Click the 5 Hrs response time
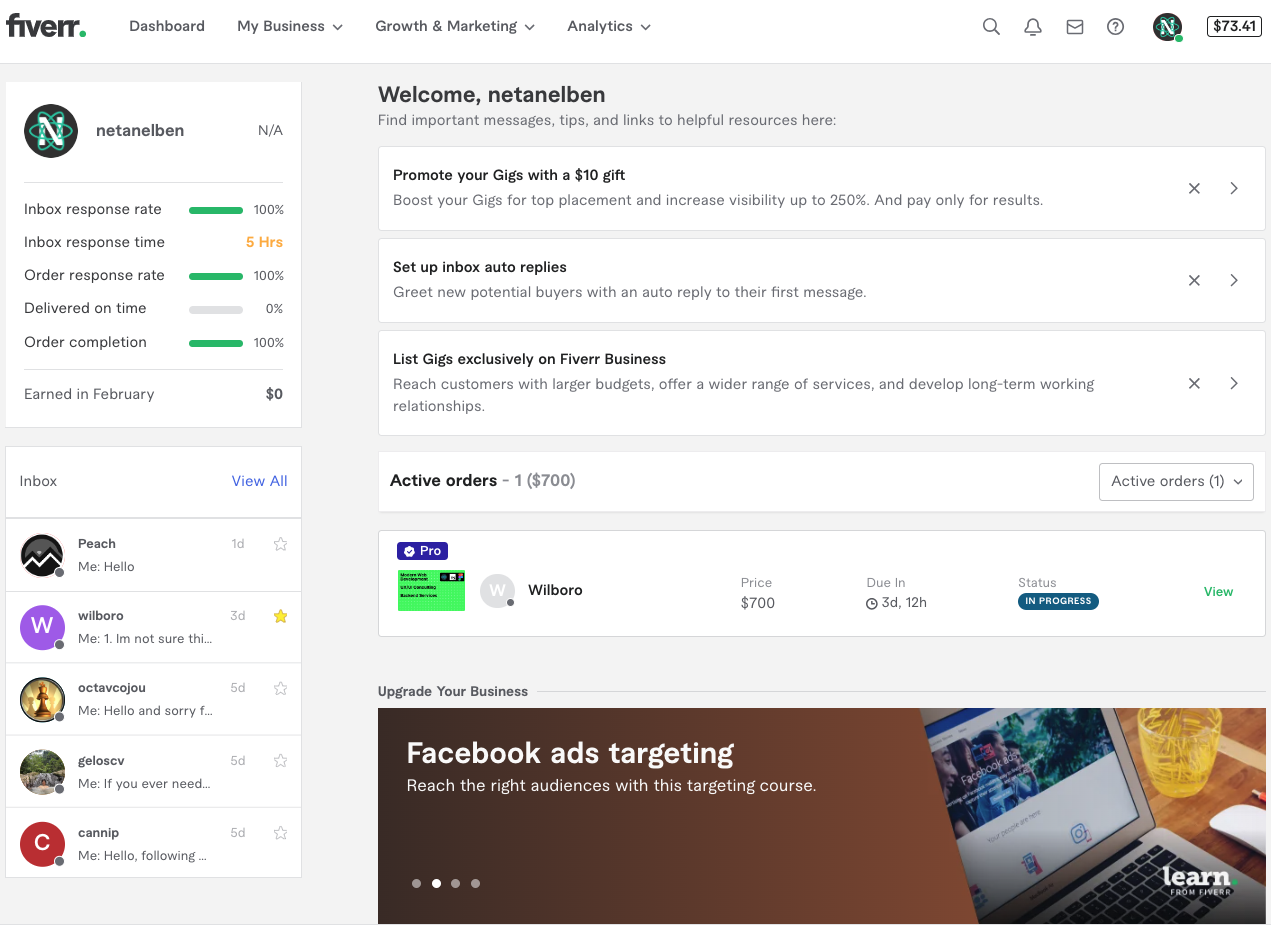The width and height of the screenshot is (1271, 928). coord(264,242)
